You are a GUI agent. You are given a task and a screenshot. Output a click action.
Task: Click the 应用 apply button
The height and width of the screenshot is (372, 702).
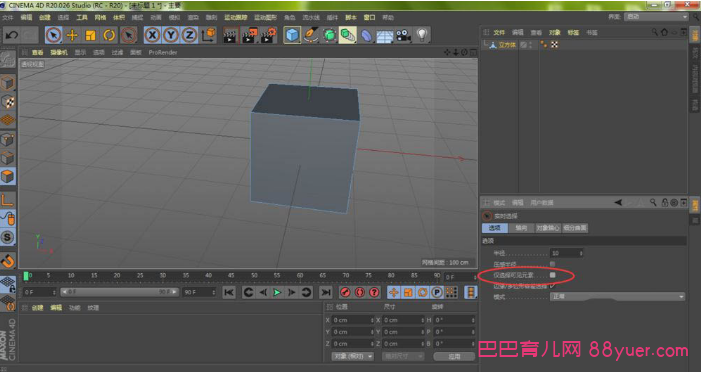(454, 356)
